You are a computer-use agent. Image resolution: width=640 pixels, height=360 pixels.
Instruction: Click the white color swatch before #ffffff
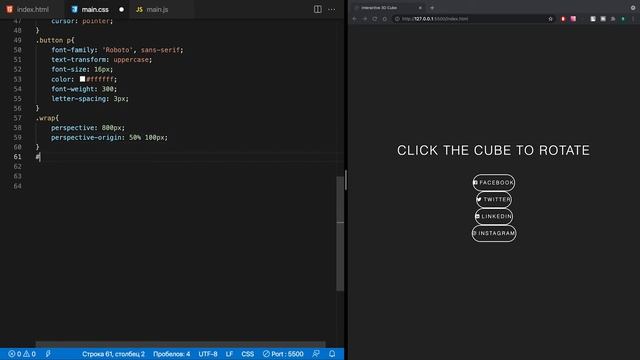82,79
